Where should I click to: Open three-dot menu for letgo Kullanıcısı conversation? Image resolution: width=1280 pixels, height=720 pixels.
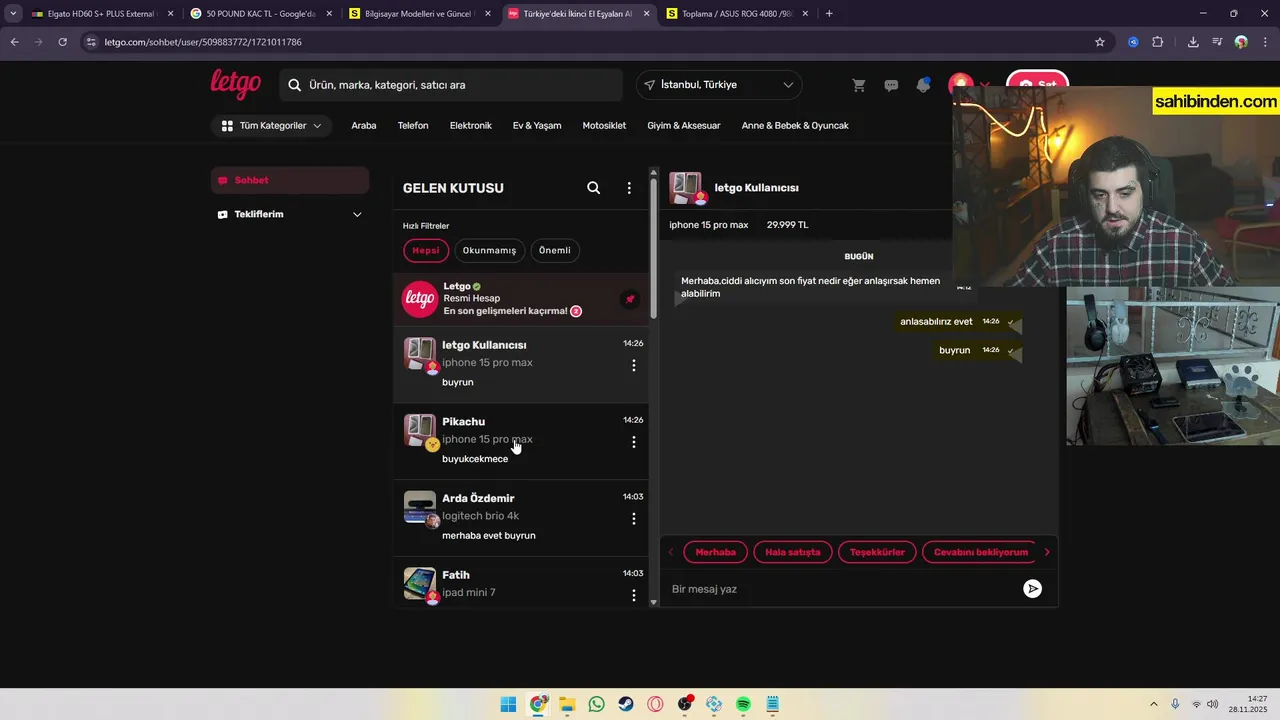click(634, 365)
